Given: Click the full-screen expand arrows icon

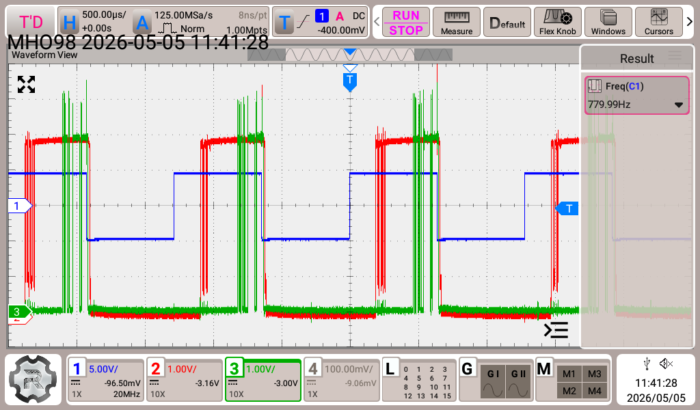Looking at the screenshot, I should [26, 84].
